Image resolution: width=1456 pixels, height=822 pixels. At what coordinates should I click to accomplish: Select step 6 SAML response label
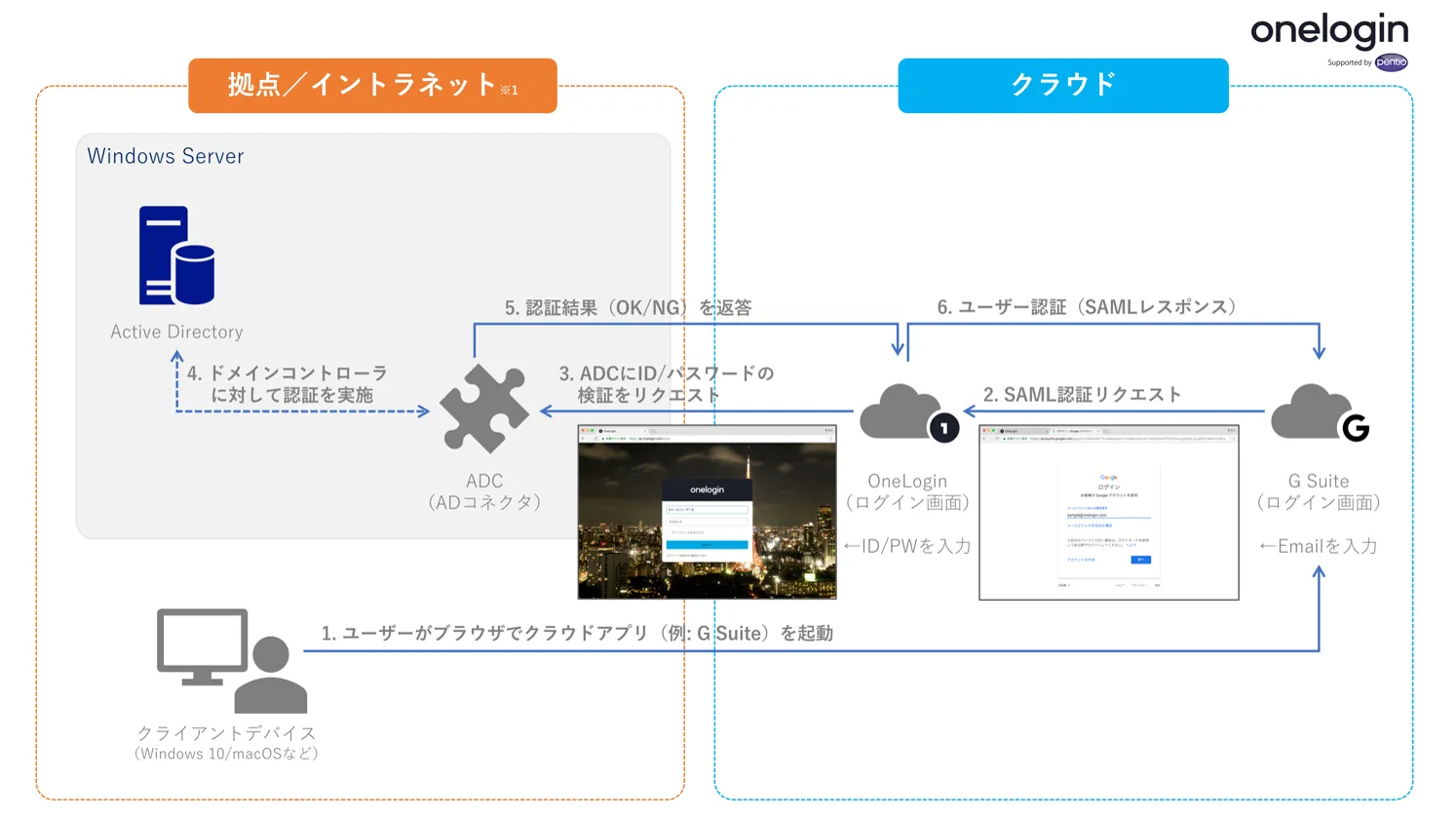tap(1087, 307)
